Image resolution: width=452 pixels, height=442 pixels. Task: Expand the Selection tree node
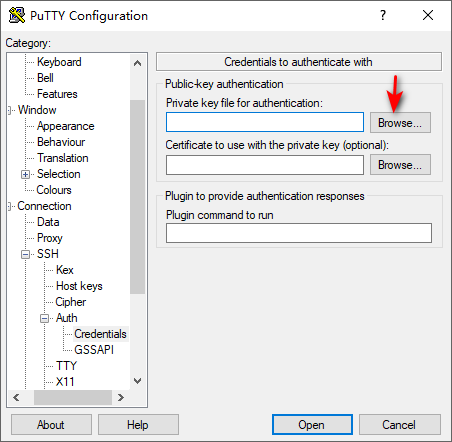(x=25, y=175)
